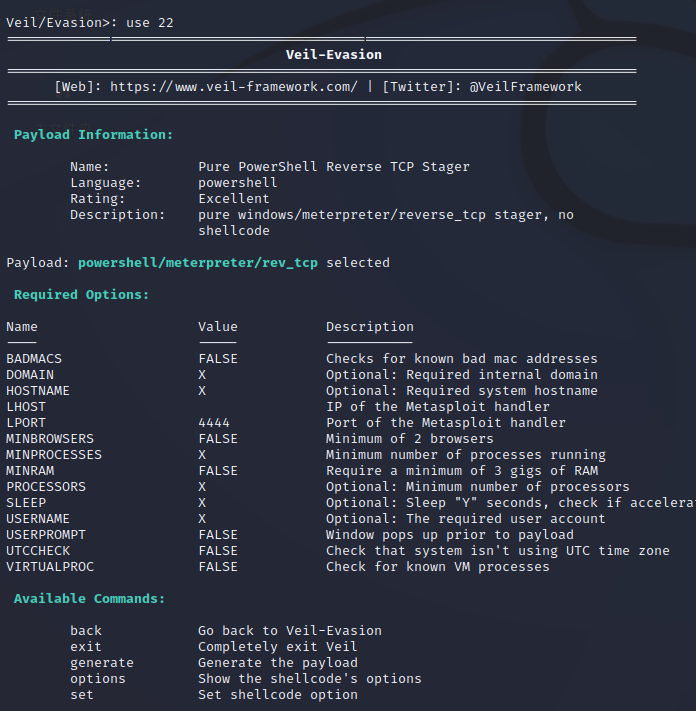The width and height of the screenshot is (696, 711).
Task: Click the 'powershell' language value
Action: click(238, 183)
